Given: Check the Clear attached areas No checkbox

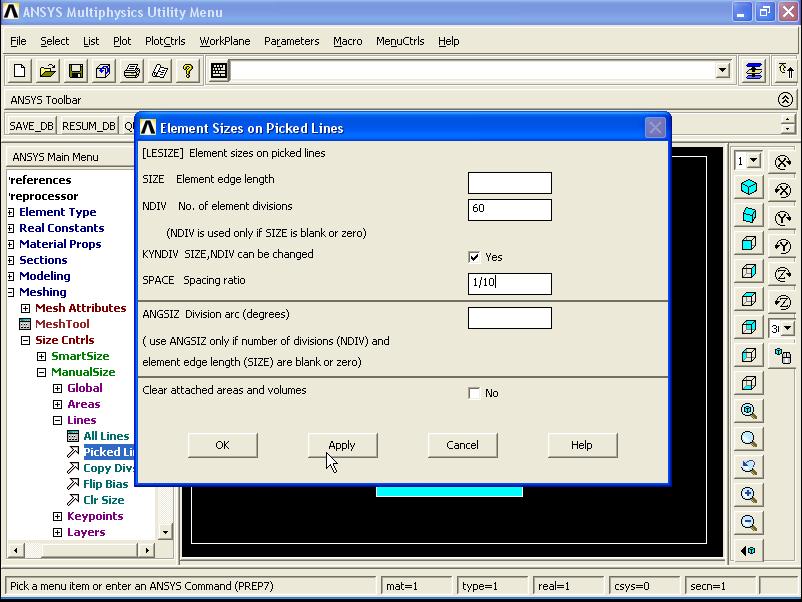Looking at the screenshot, I should [474, 393].
